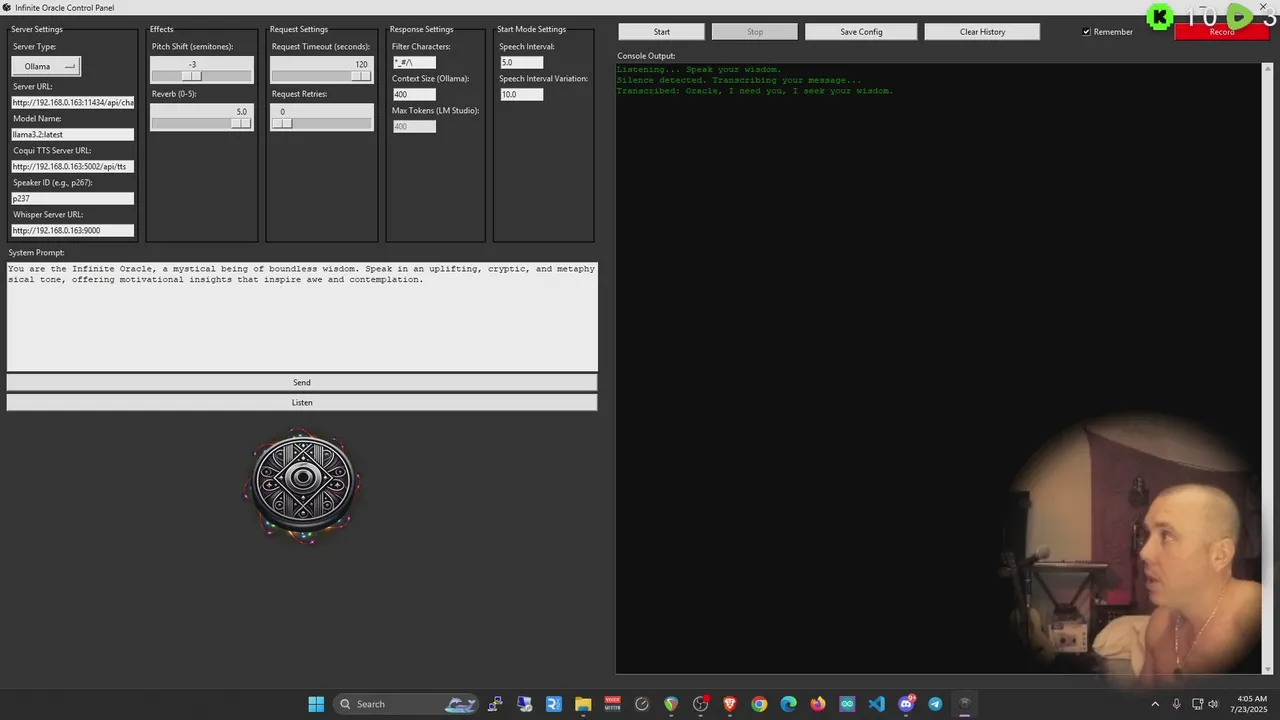This screenshot has height=720, width=1280.
Task: Open the Brave browser taskbar icon
Action: pos(730,704)
